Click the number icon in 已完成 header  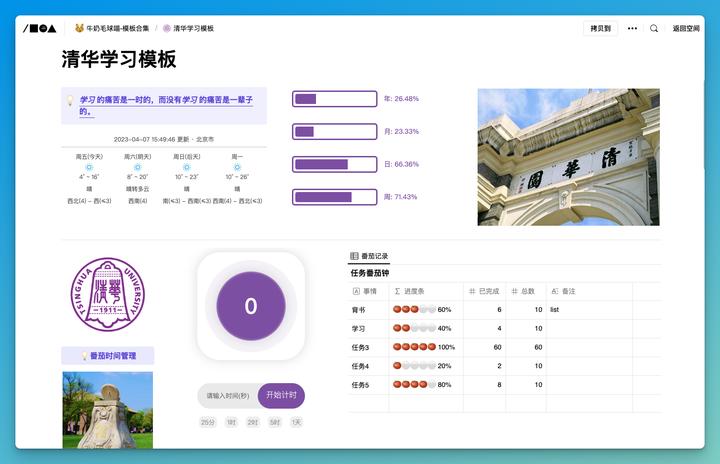click(x=472, y=291)
